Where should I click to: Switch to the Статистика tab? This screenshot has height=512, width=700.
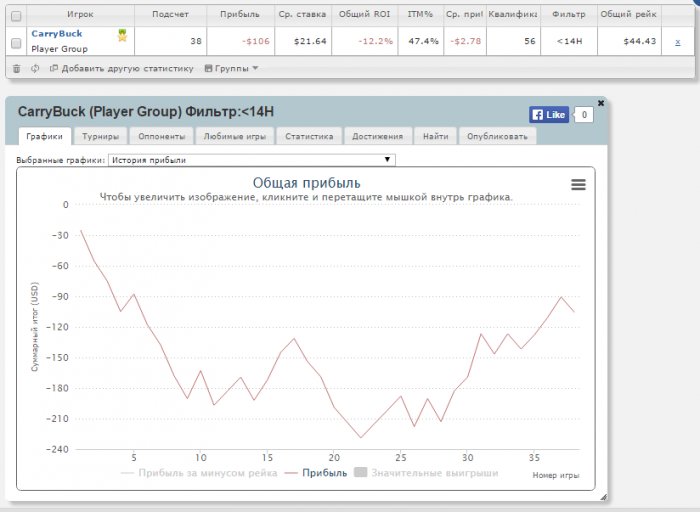(309, 136)
